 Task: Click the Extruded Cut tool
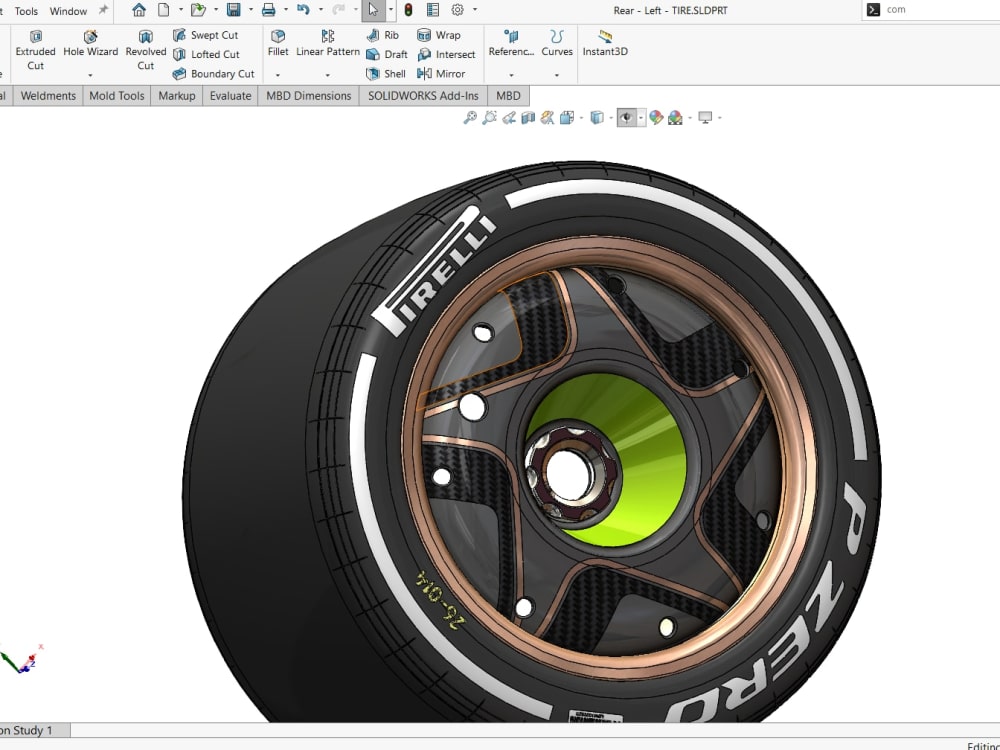click(35, 50)
